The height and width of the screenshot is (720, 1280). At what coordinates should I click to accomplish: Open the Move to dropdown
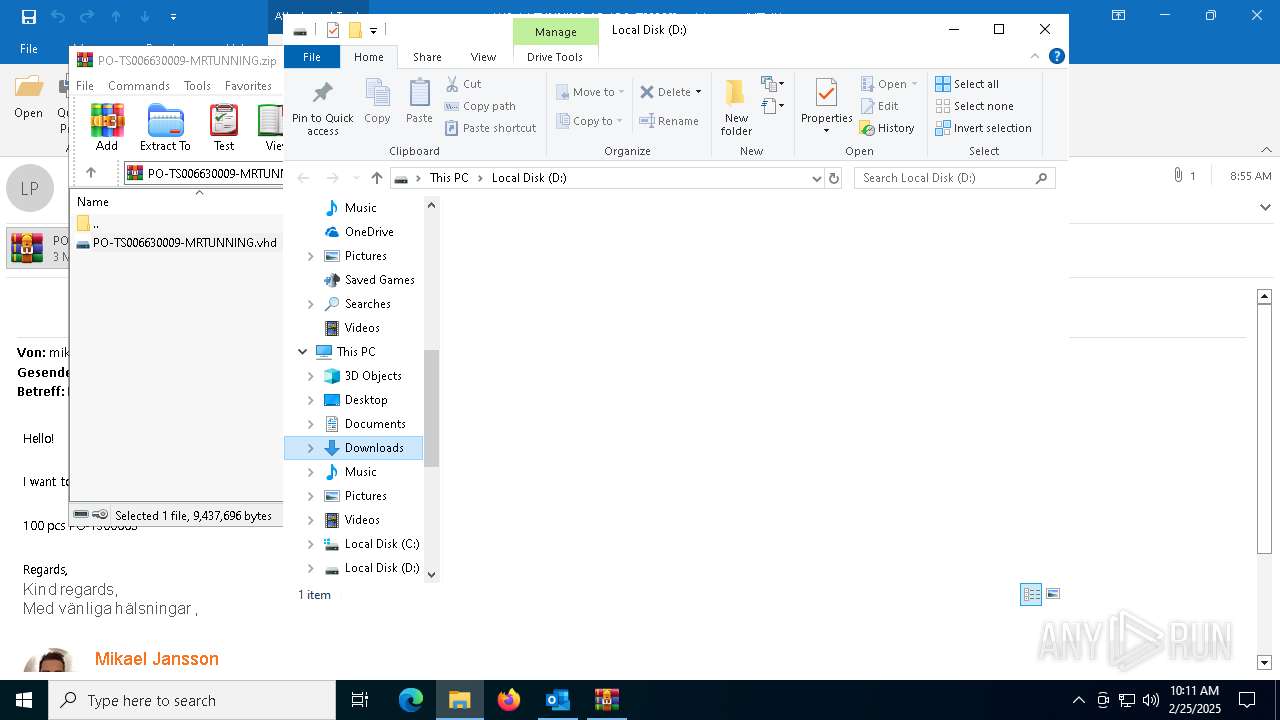click(x=590, y=92)
